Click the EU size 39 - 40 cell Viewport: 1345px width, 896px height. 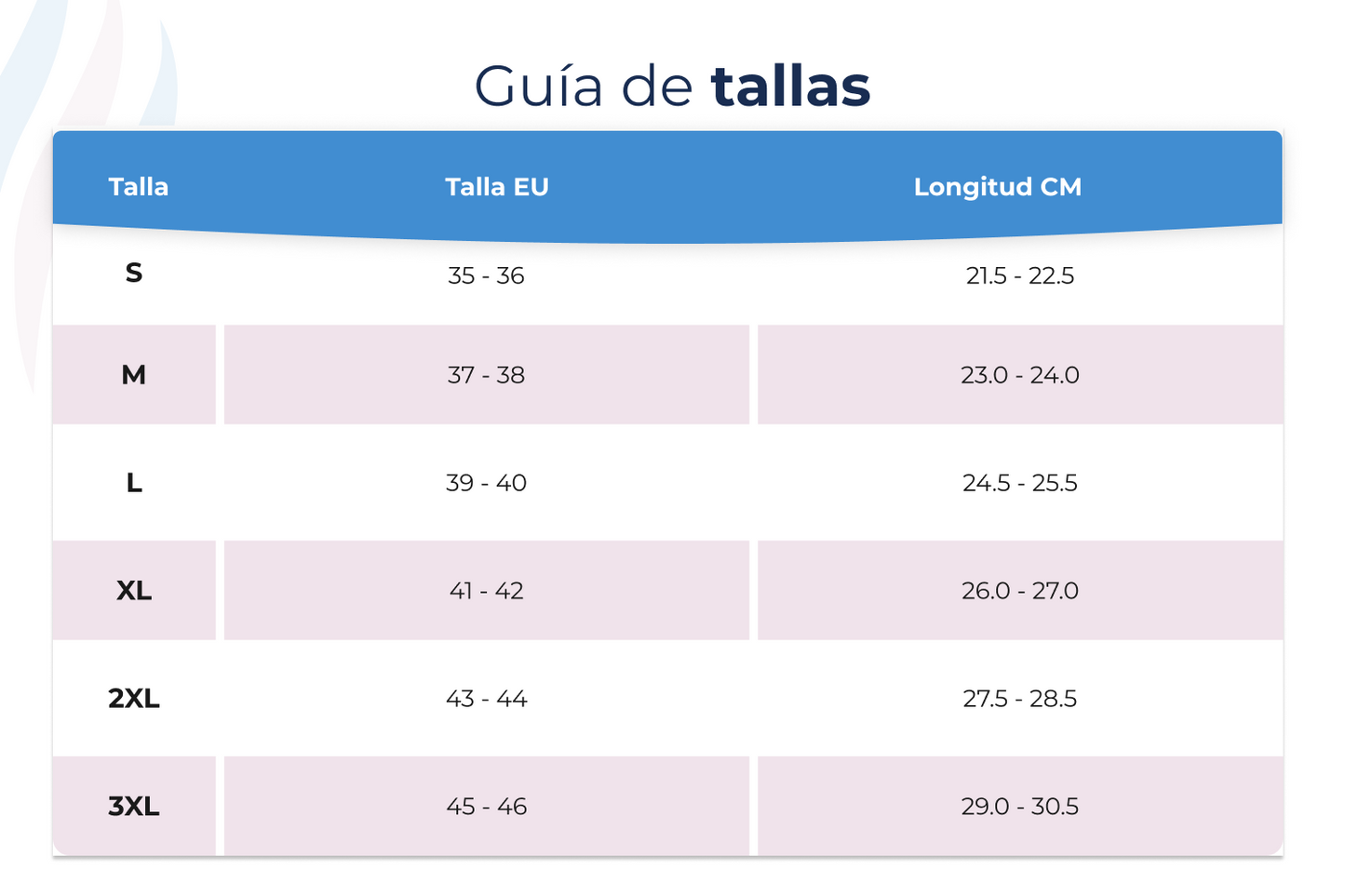tap(486, 483)
